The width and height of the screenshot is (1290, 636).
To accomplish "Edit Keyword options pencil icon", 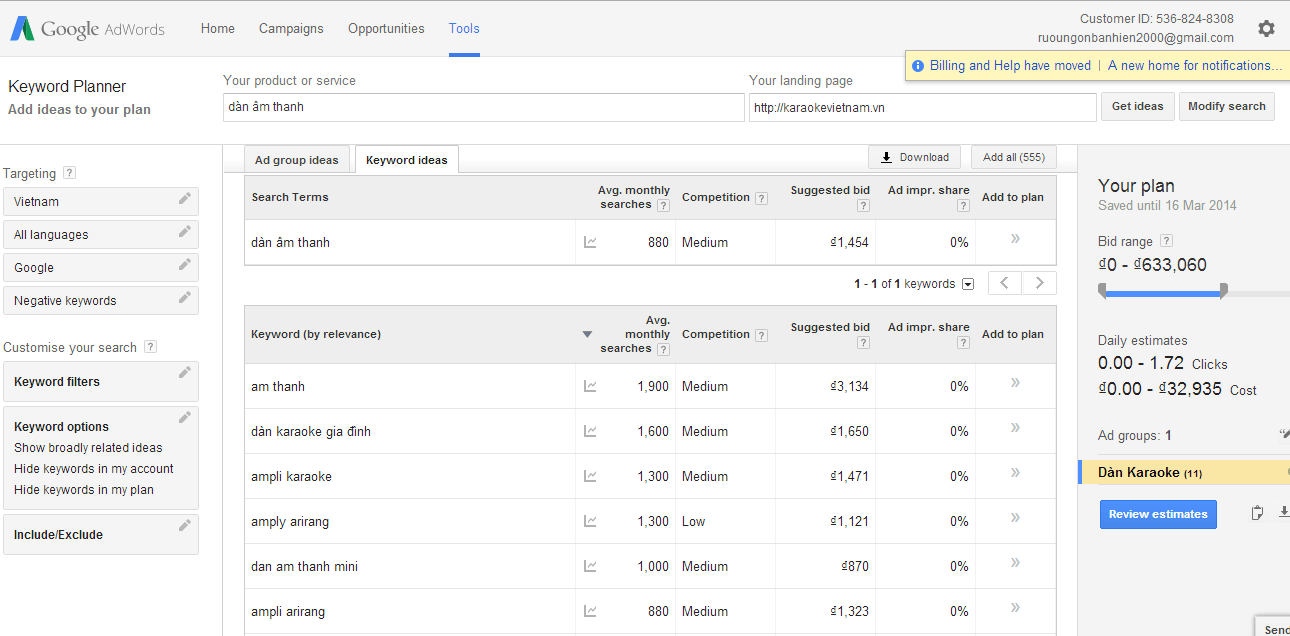I will [185, 419].
